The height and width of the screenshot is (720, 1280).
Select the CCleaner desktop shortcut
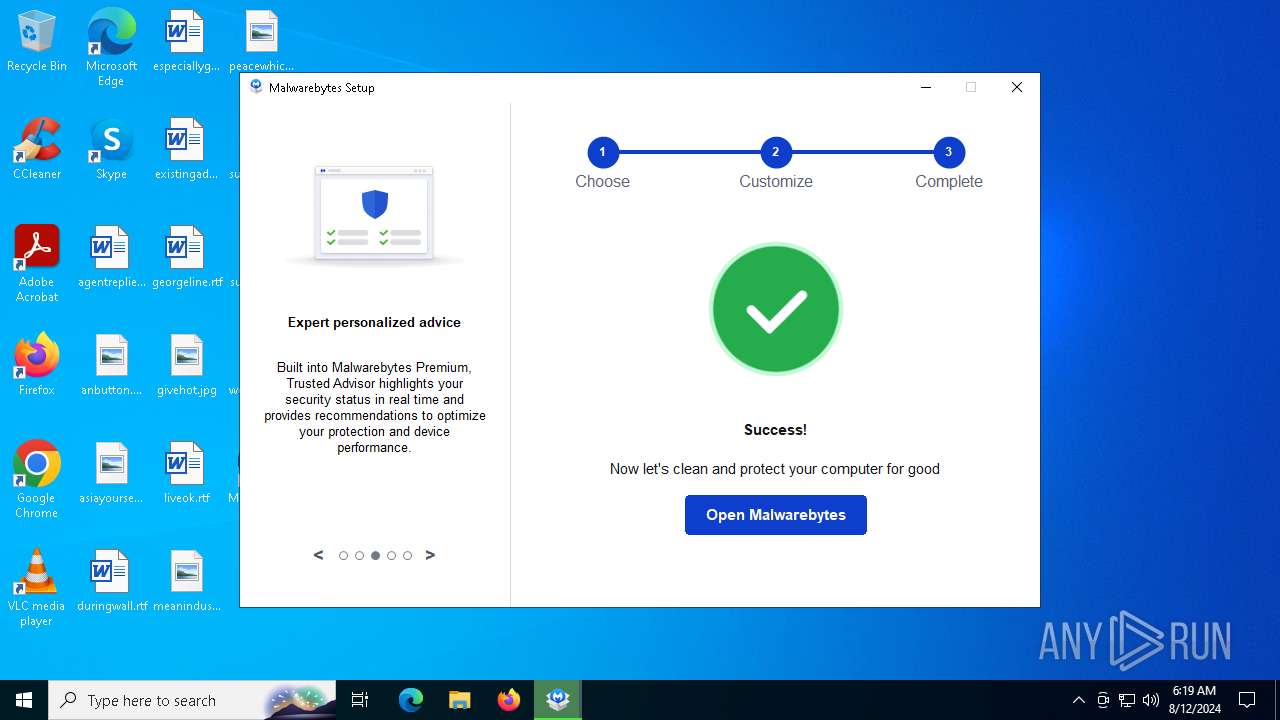coord(37,149)
